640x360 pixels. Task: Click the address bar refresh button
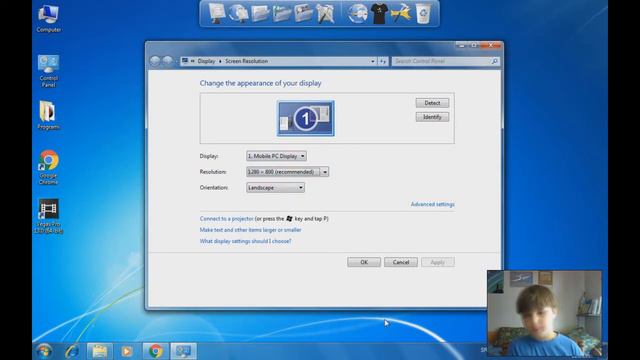point(383,61)
